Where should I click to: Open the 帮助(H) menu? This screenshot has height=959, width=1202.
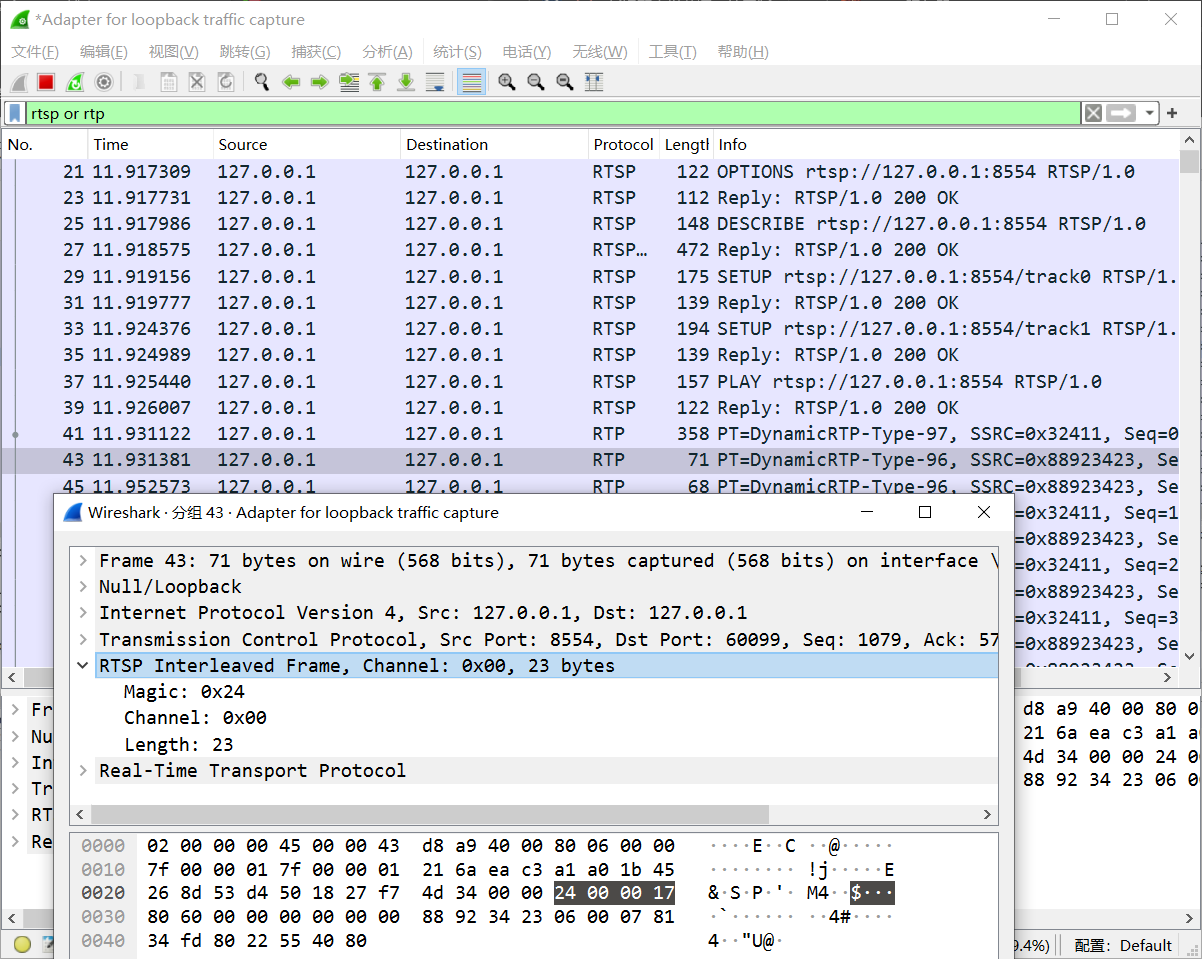tap(743, 52)
